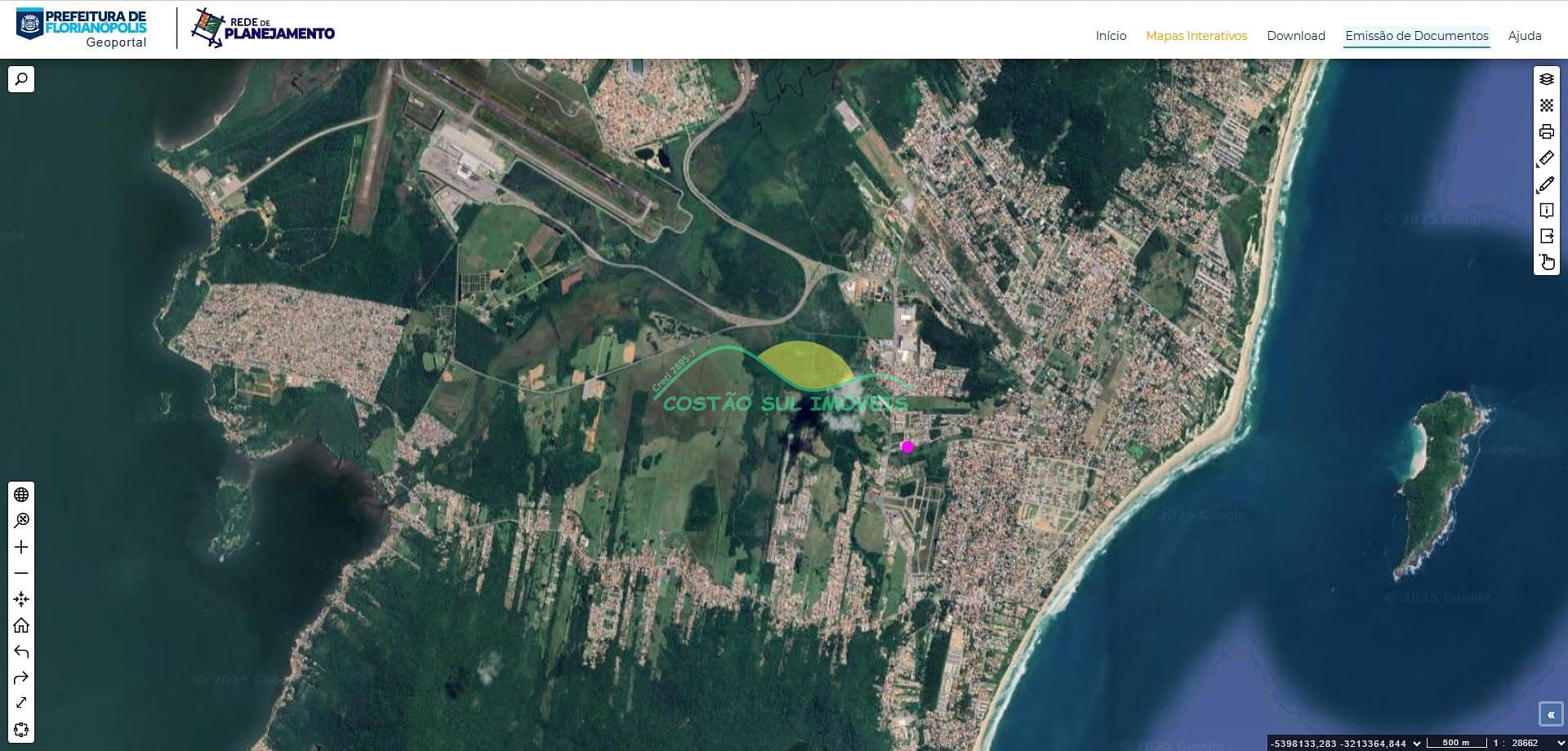Activate the pointing hand selection tool
Viewport: 1568px width, 751px height.
pos(1547,262)
